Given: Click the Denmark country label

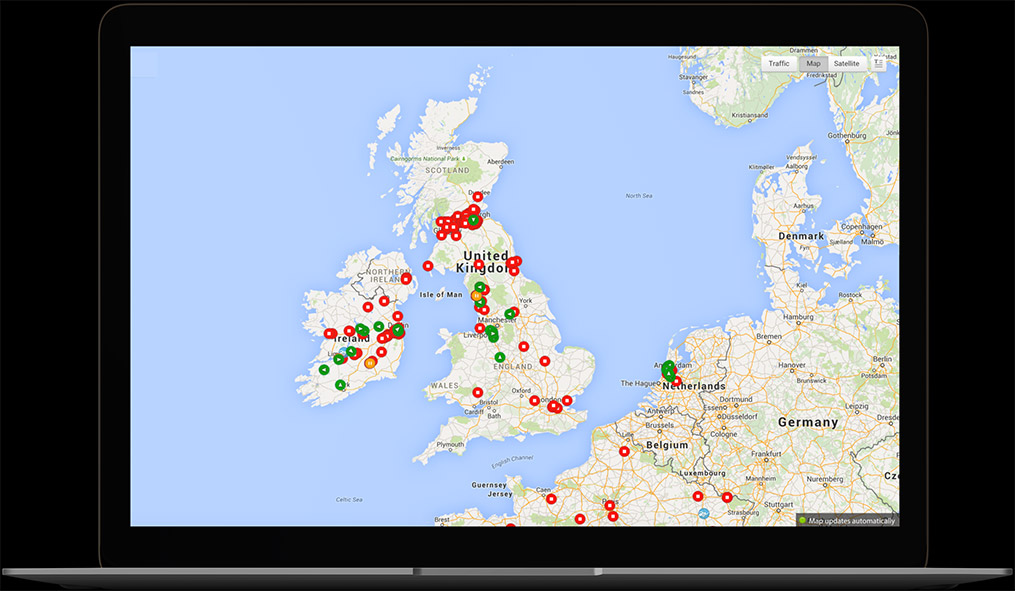Looking at the screenshot, I should [x=801, y=236].
